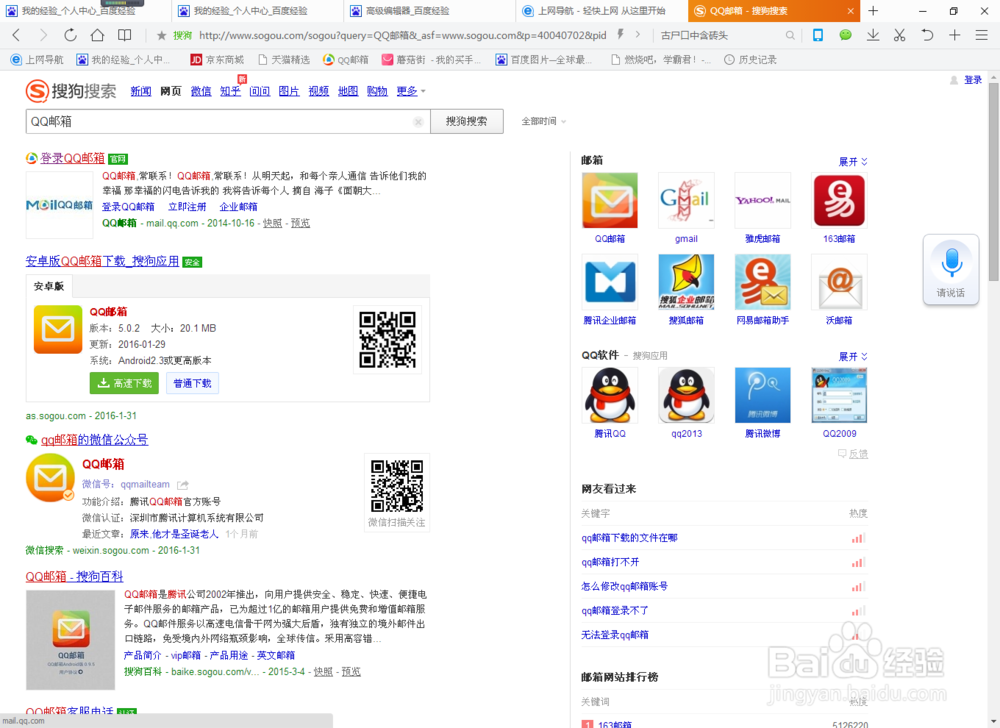Open downloads via the download arrow icon
The height and width of the screenshot is (728, 1000).
[873, 35]
